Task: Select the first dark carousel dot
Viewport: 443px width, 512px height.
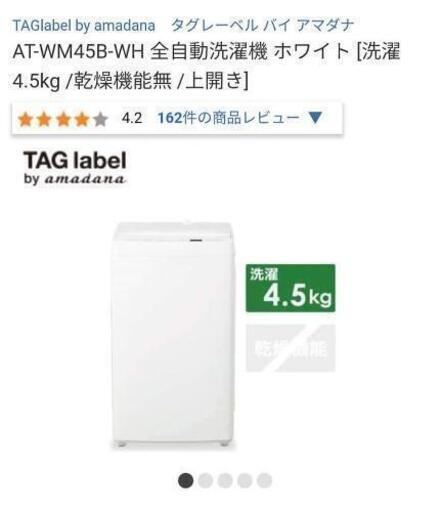Action: [x=185, y=481]
